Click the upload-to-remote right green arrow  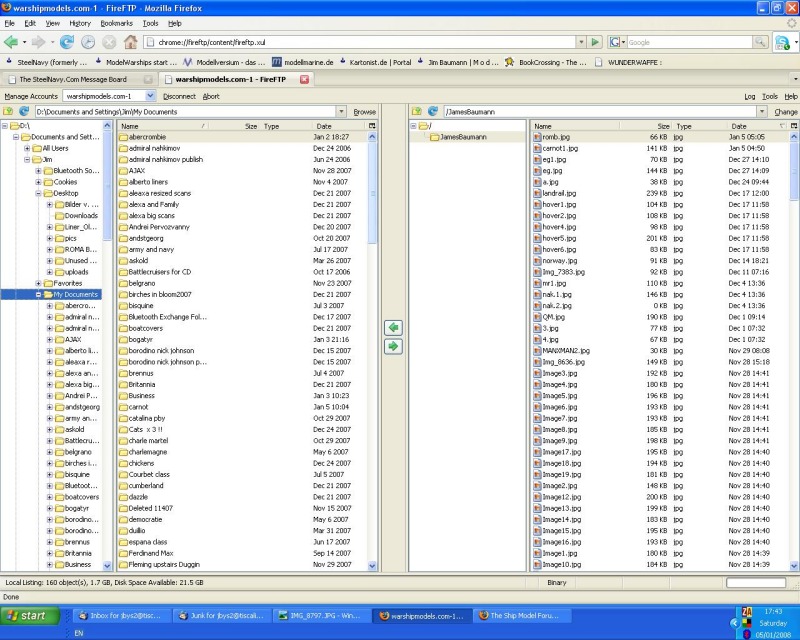click(x=393, y=346)
